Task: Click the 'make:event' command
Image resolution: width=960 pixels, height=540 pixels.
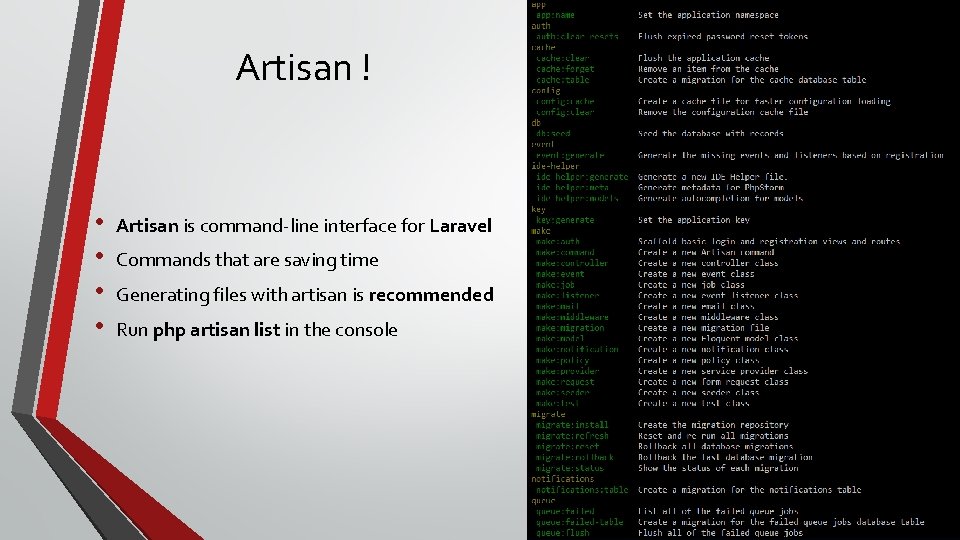Action: click(560, 274)
